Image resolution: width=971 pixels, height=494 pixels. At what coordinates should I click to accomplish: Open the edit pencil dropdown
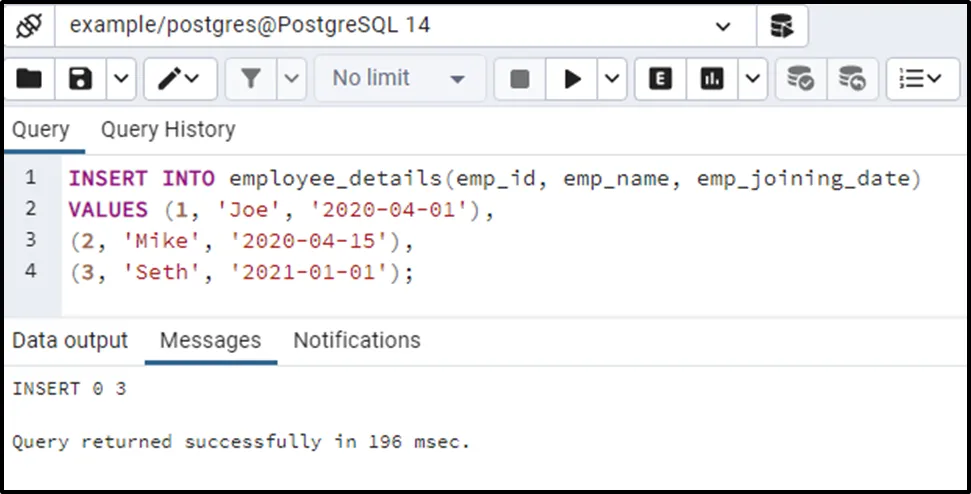pyautogui.click(x=178, y=79)
